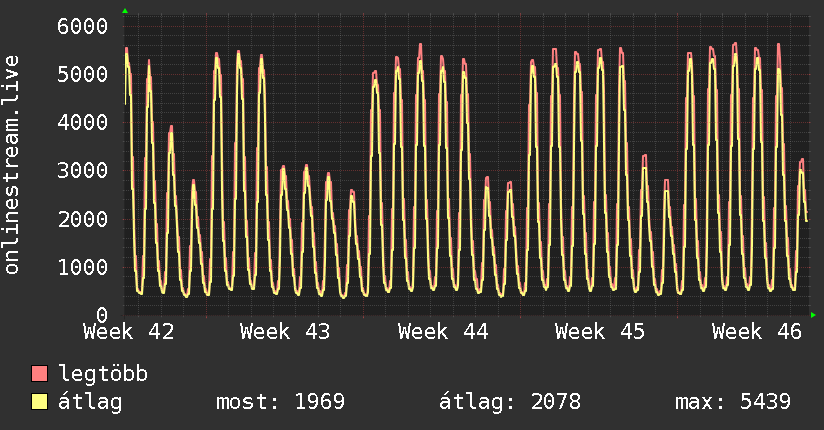Click the Week 45 axis label

click(600, 332)
